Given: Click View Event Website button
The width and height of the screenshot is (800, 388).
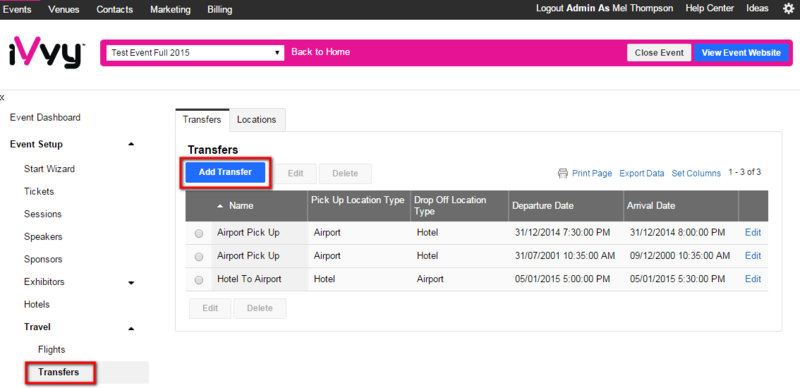Looking at the screenshot, I should click(741, 53).
